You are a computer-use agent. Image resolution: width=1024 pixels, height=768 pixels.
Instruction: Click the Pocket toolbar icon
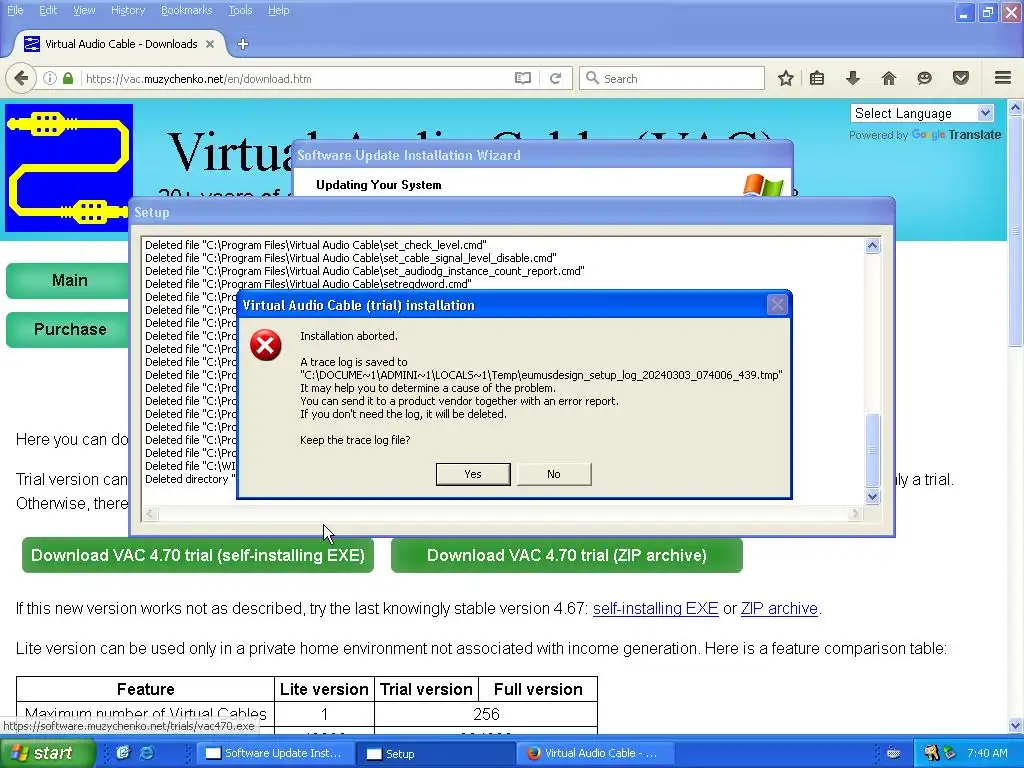[961, 78]
